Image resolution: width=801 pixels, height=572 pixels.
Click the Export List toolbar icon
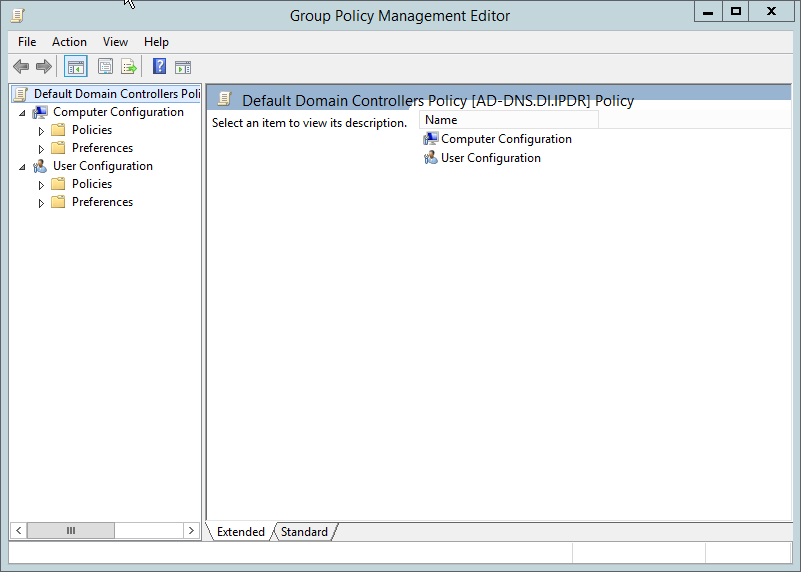coord(129,67)
